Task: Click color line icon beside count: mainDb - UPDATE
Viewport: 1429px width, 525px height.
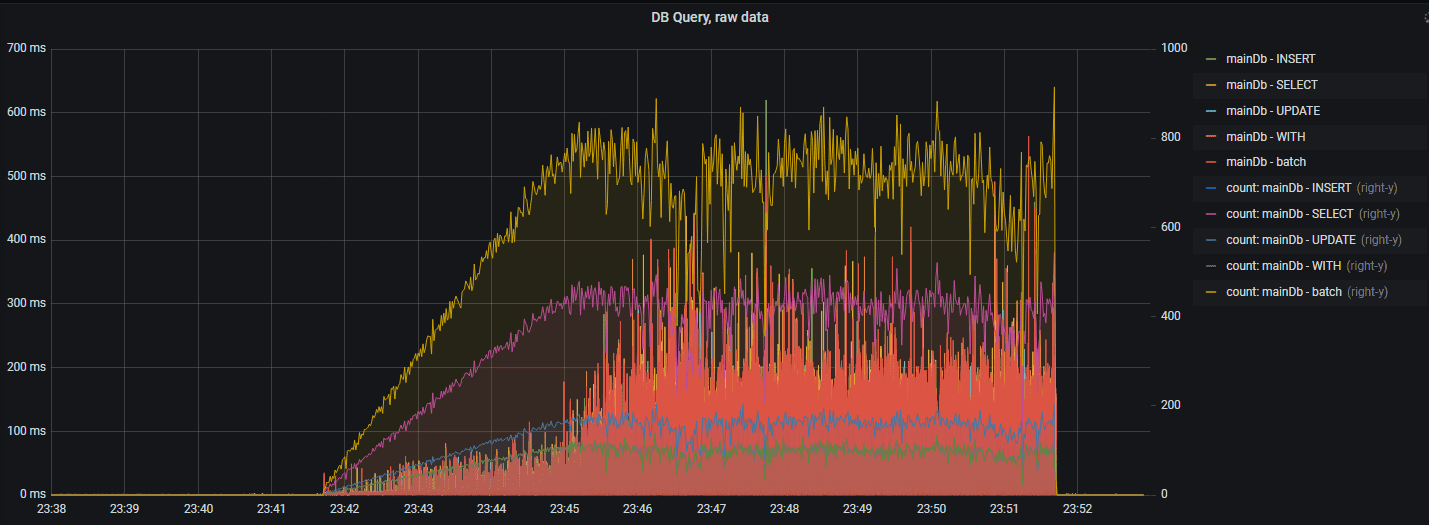Action: click(1211, 240)
